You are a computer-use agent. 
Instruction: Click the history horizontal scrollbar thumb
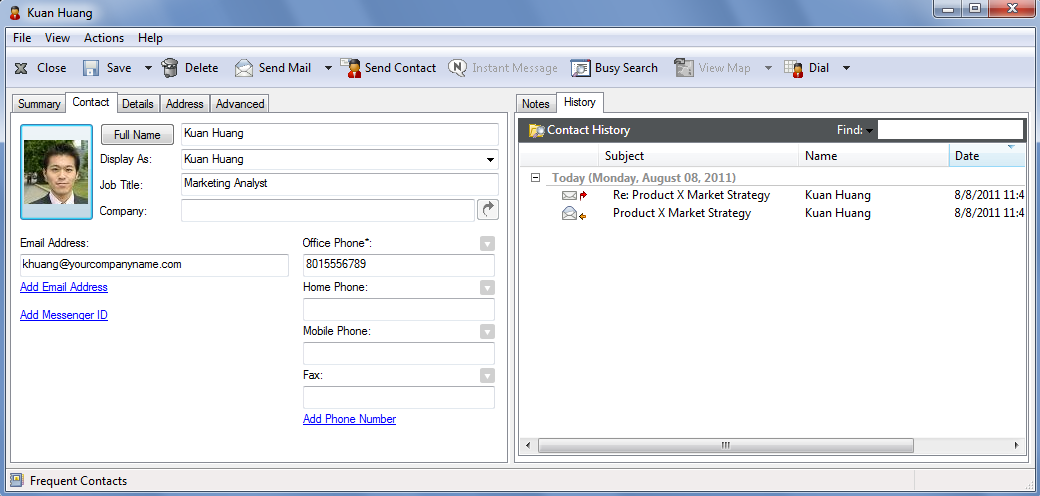pos(726,445)
